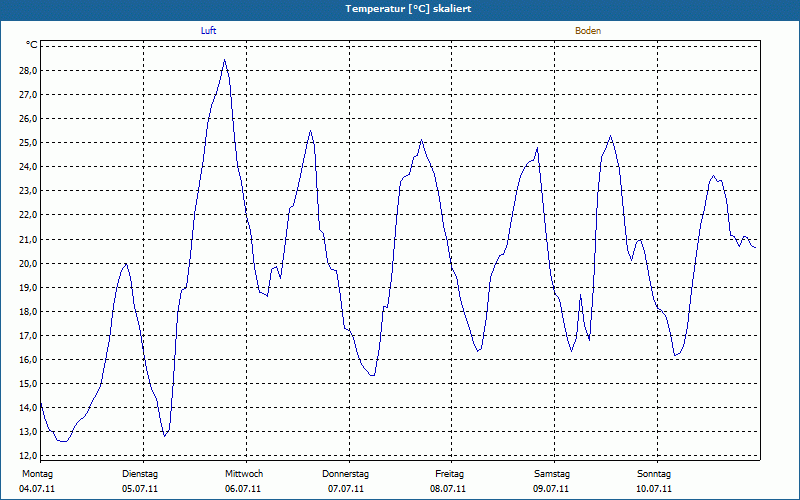Click the highest temperature peak above 28°C
The width and height of the screenshot is (800, 500).
pos(224,60)
